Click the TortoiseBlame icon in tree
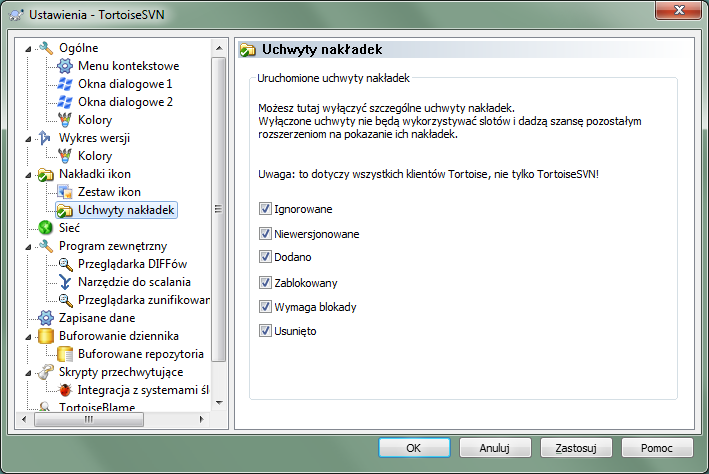Viewport: 709px width, 474px height. coord(44,407)
